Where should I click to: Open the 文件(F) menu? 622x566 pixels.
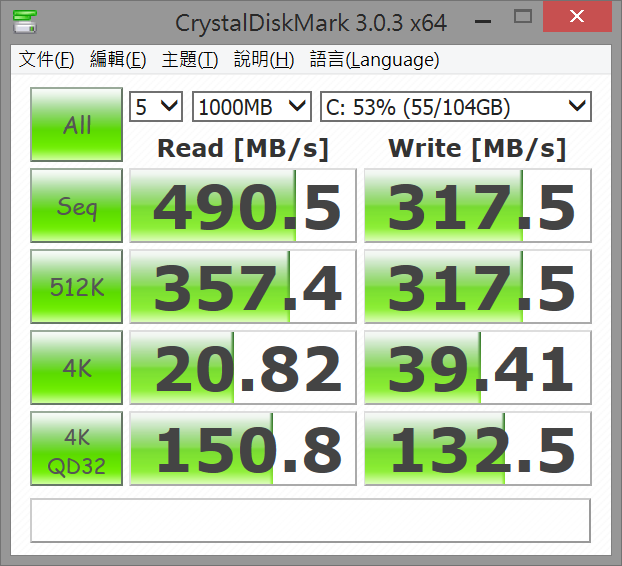coord(46,59)
